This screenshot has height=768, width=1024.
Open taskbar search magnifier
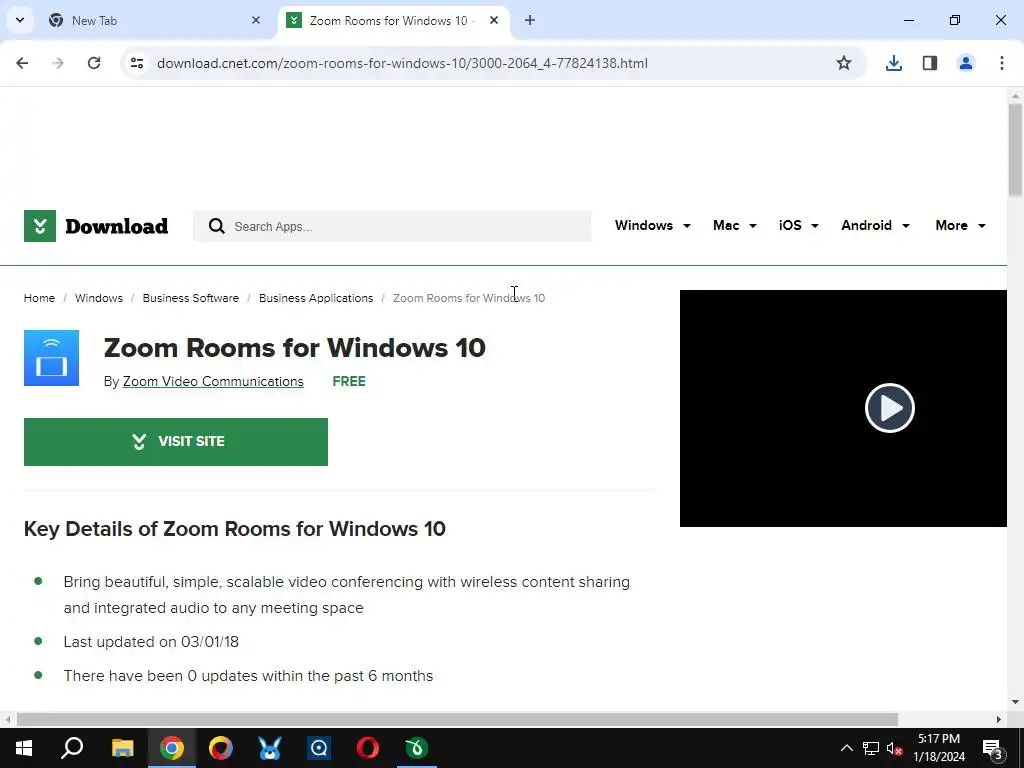click(x=72, y=748)
